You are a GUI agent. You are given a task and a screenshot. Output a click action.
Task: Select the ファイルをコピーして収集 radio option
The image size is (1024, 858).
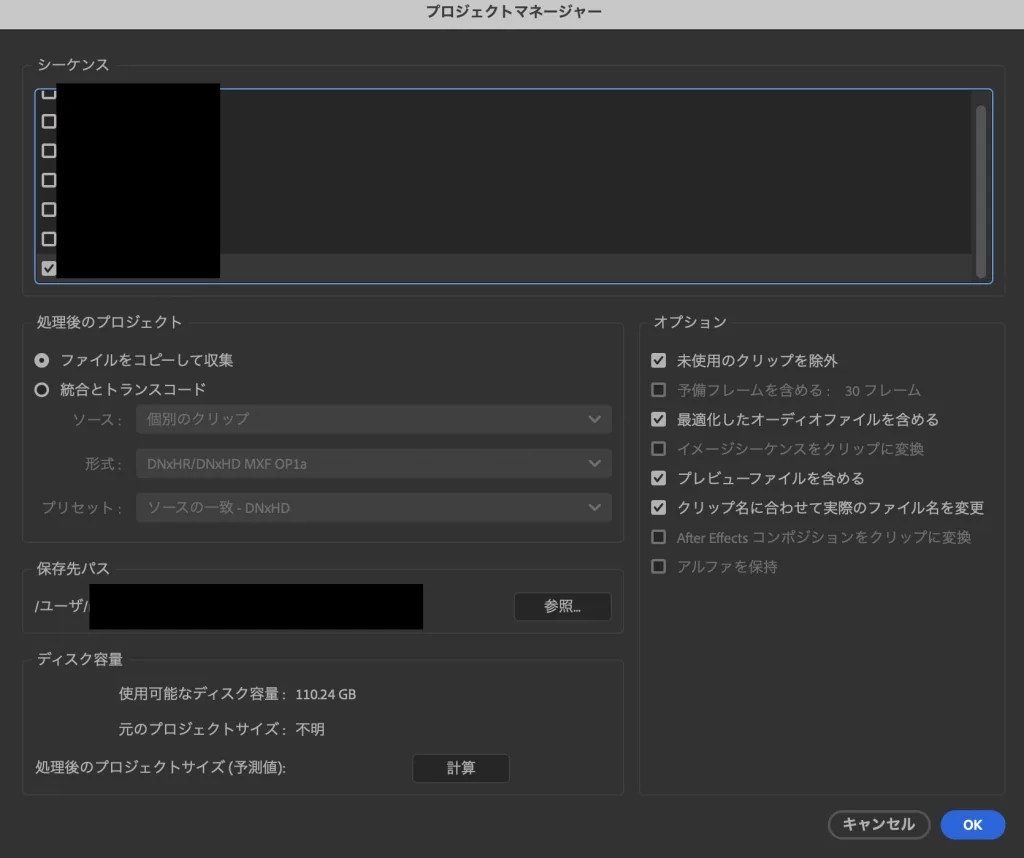42,360
